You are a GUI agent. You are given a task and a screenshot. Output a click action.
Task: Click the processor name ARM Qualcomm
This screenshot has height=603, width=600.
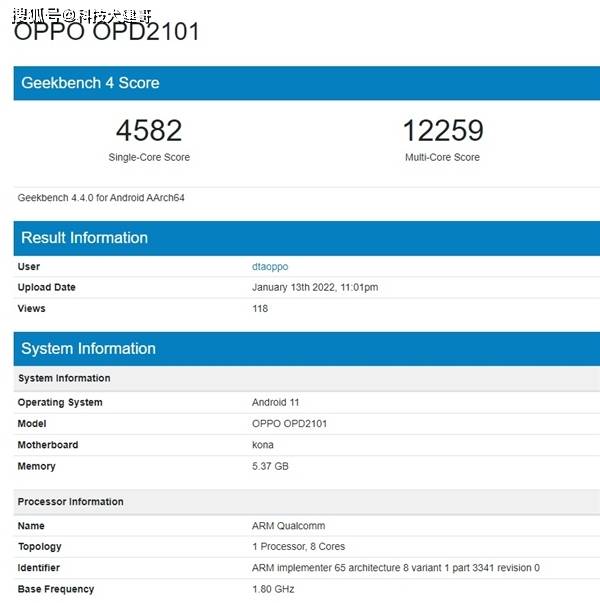pyautogui.click(x=288, y=526)
